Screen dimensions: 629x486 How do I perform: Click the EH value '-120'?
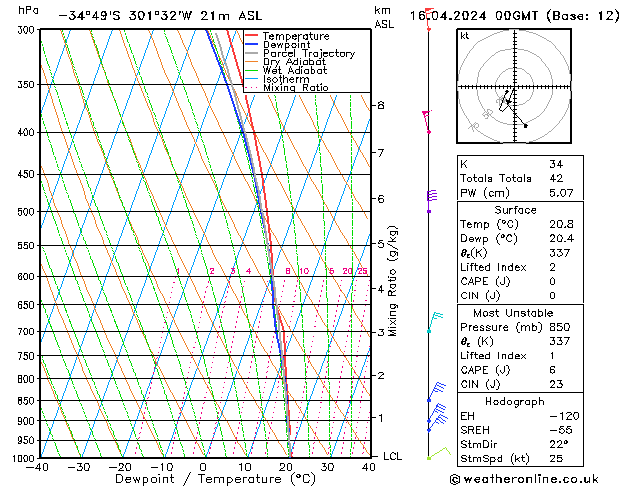(x=564, y=416)
